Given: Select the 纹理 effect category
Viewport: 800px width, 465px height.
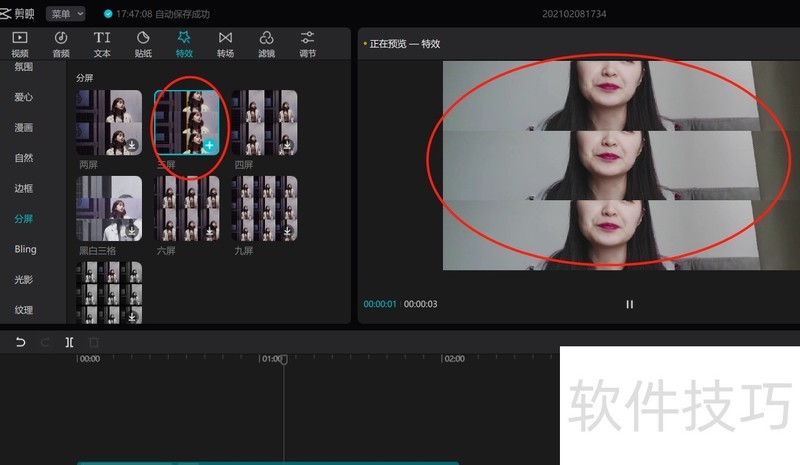Looking at the screenshot, I should coord(23,310).
